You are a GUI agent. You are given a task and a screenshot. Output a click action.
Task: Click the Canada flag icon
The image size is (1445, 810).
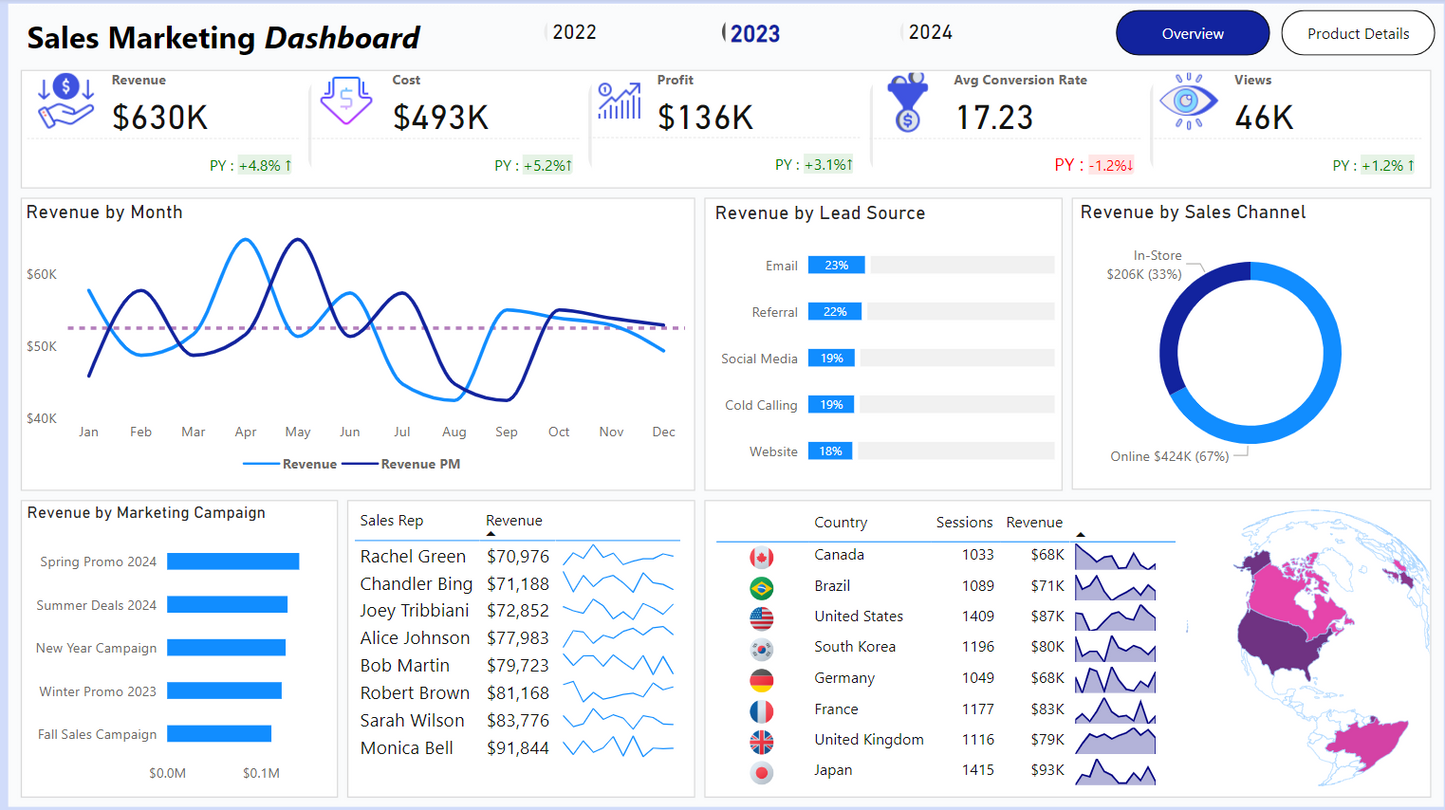(761, 556)
